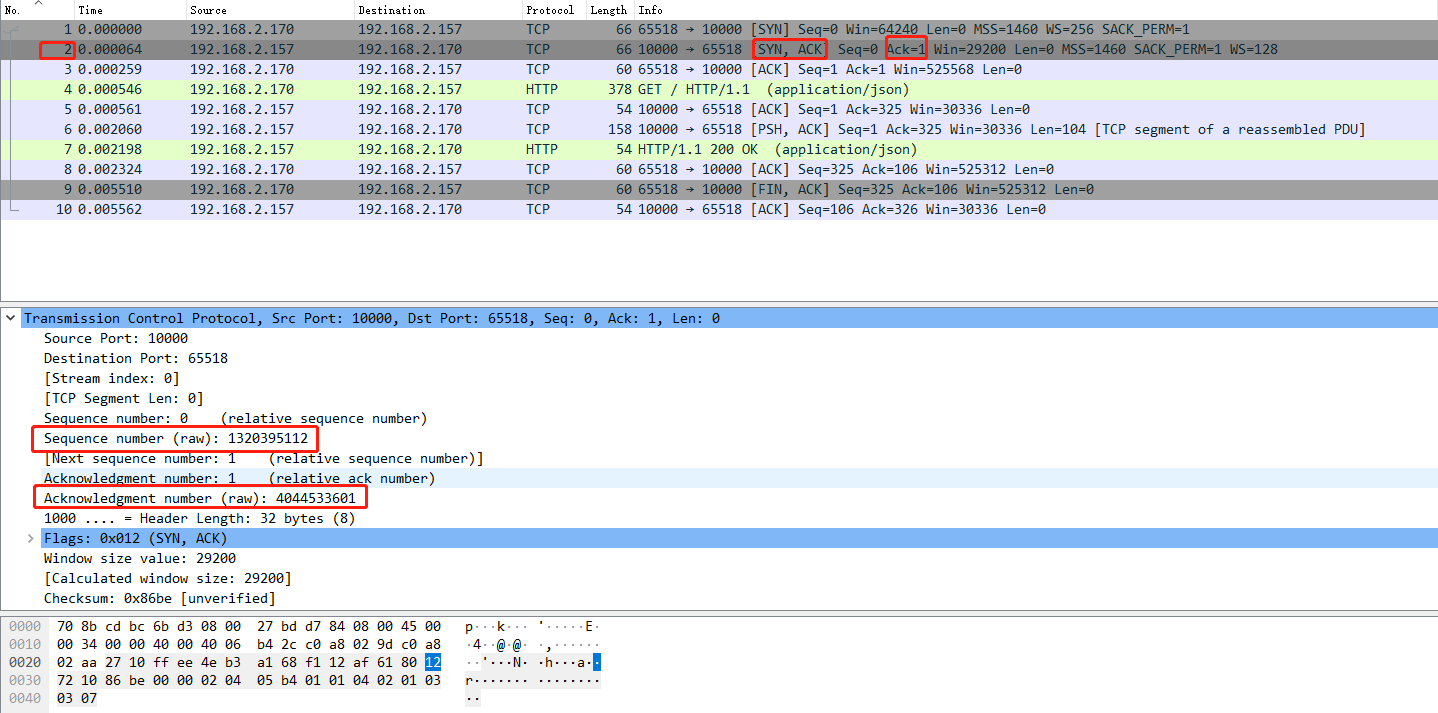Click the Info column header

[650, 10]
